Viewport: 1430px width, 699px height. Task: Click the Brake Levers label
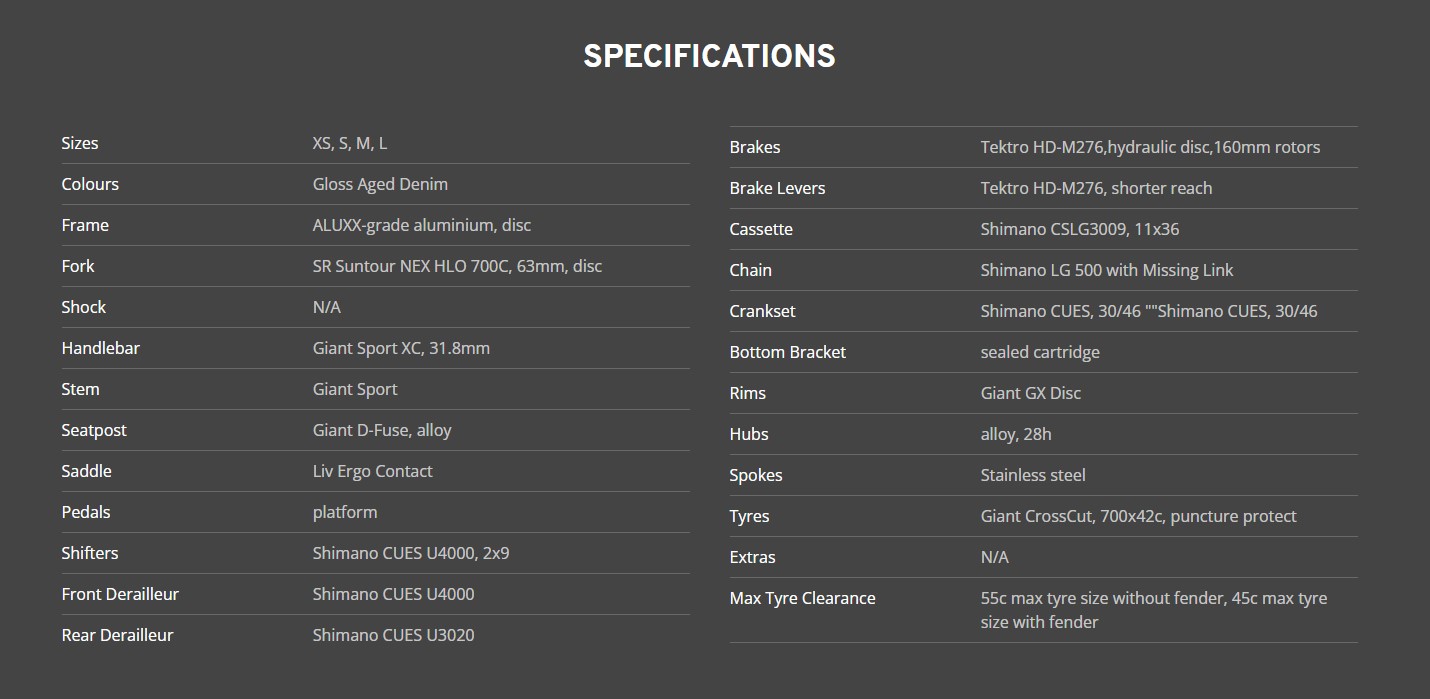[x=777, y=188]
